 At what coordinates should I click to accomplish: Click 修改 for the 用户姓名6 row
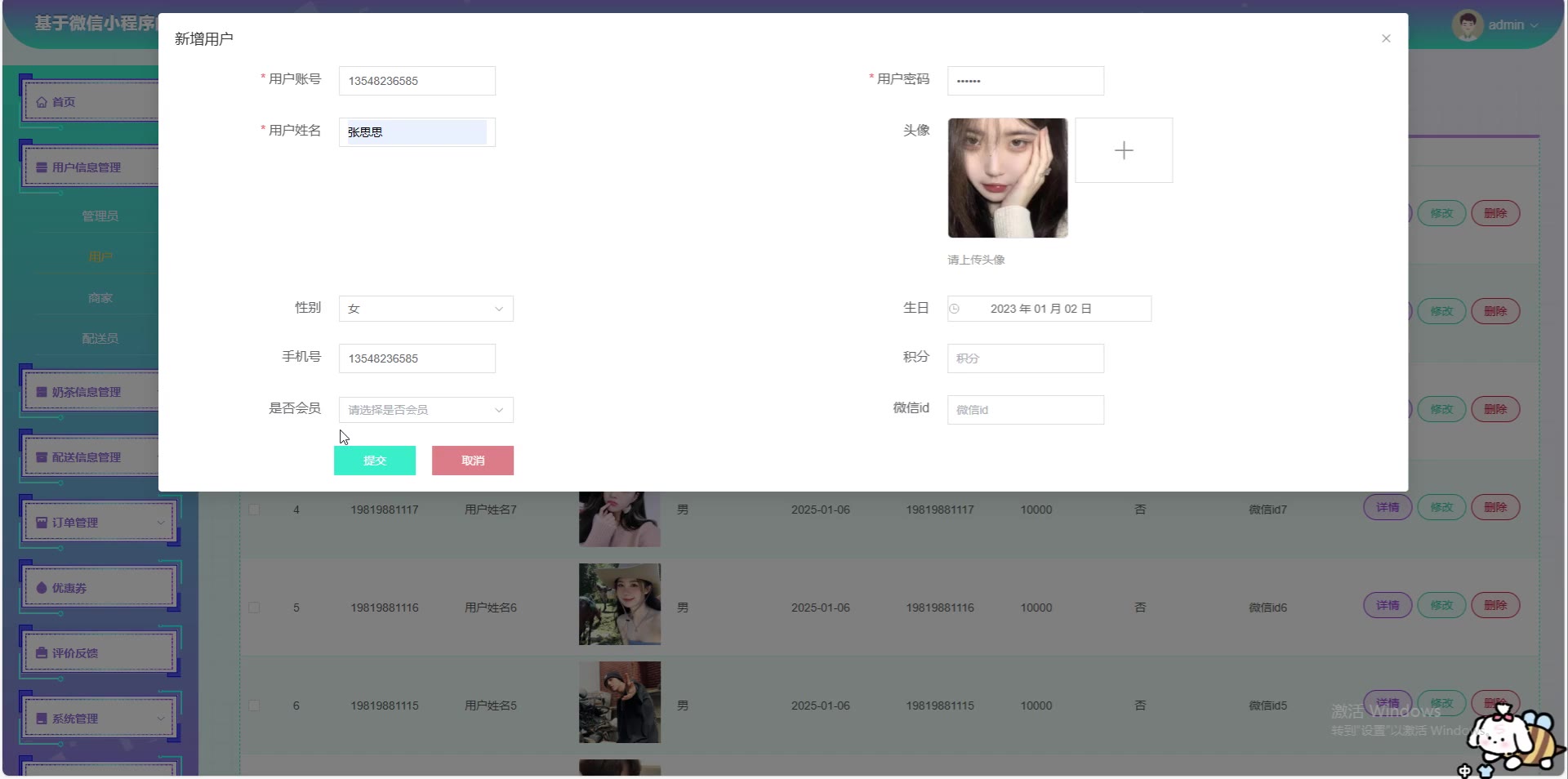1441,605
